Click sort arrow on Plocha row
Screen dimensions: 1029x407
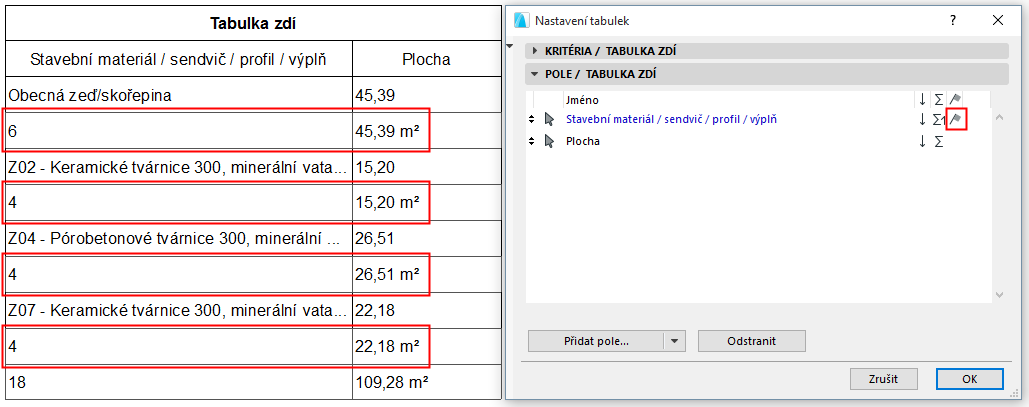(922, 142)
